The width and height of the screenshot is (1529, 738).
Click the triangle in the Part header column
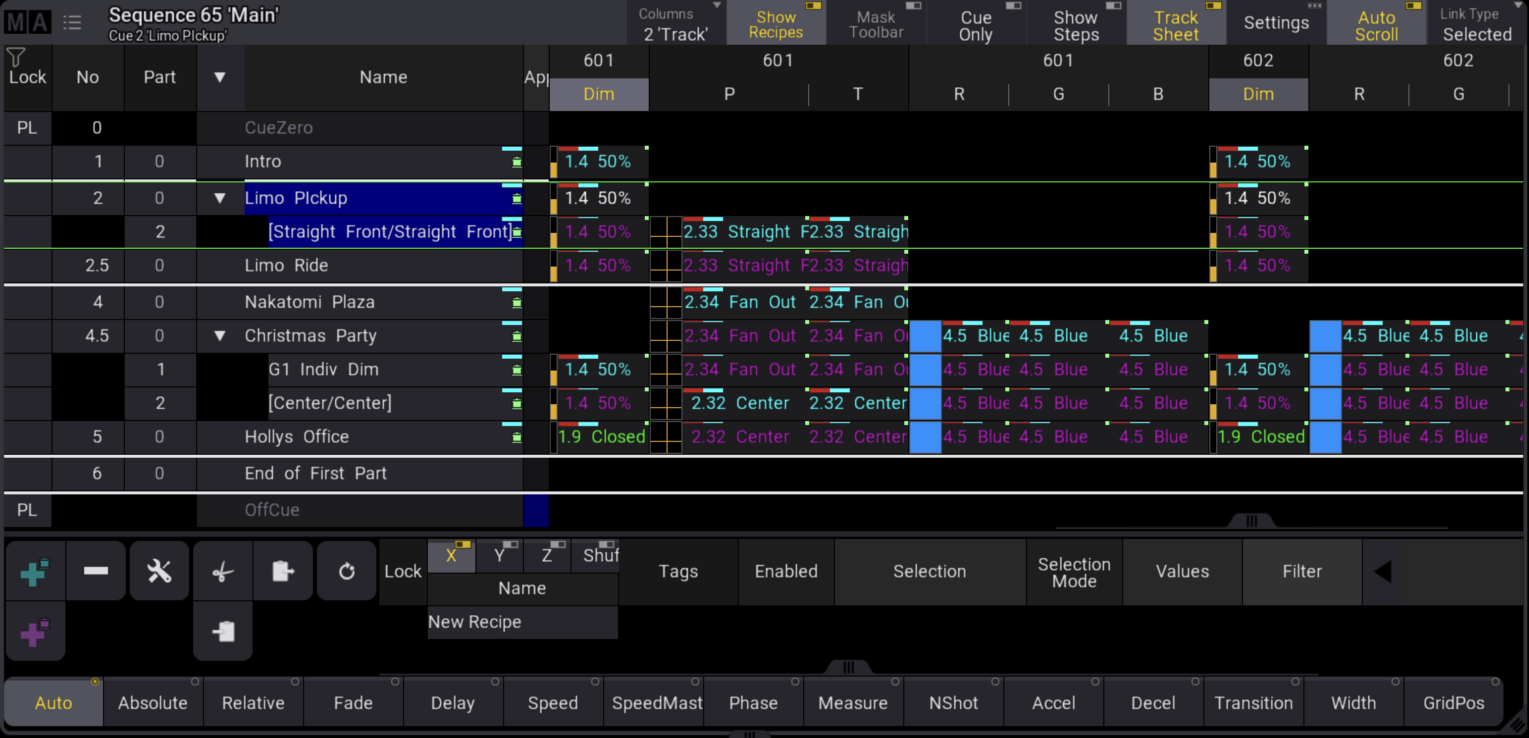pos(220,77)
